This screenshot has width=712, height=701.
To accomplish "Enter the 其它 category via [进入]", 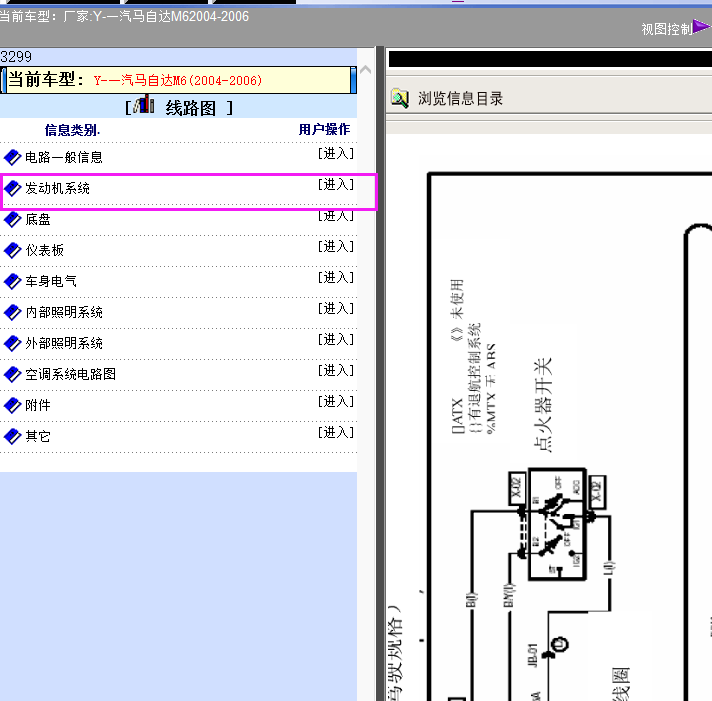I will [336, 433].
